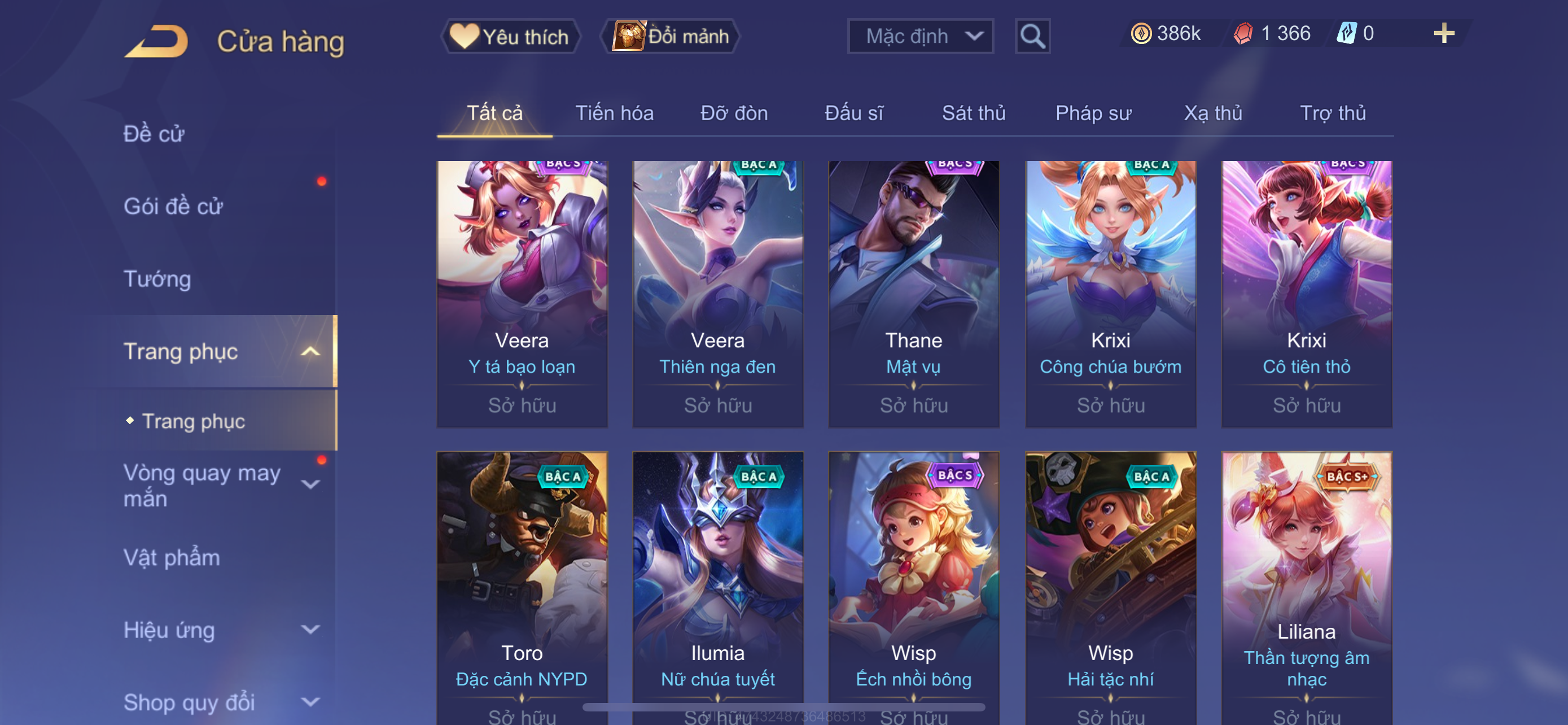Expand the Hiệu ứng section
This screenshot has height=725, width=1568.
pyautogui.click(x=310, y=630)
